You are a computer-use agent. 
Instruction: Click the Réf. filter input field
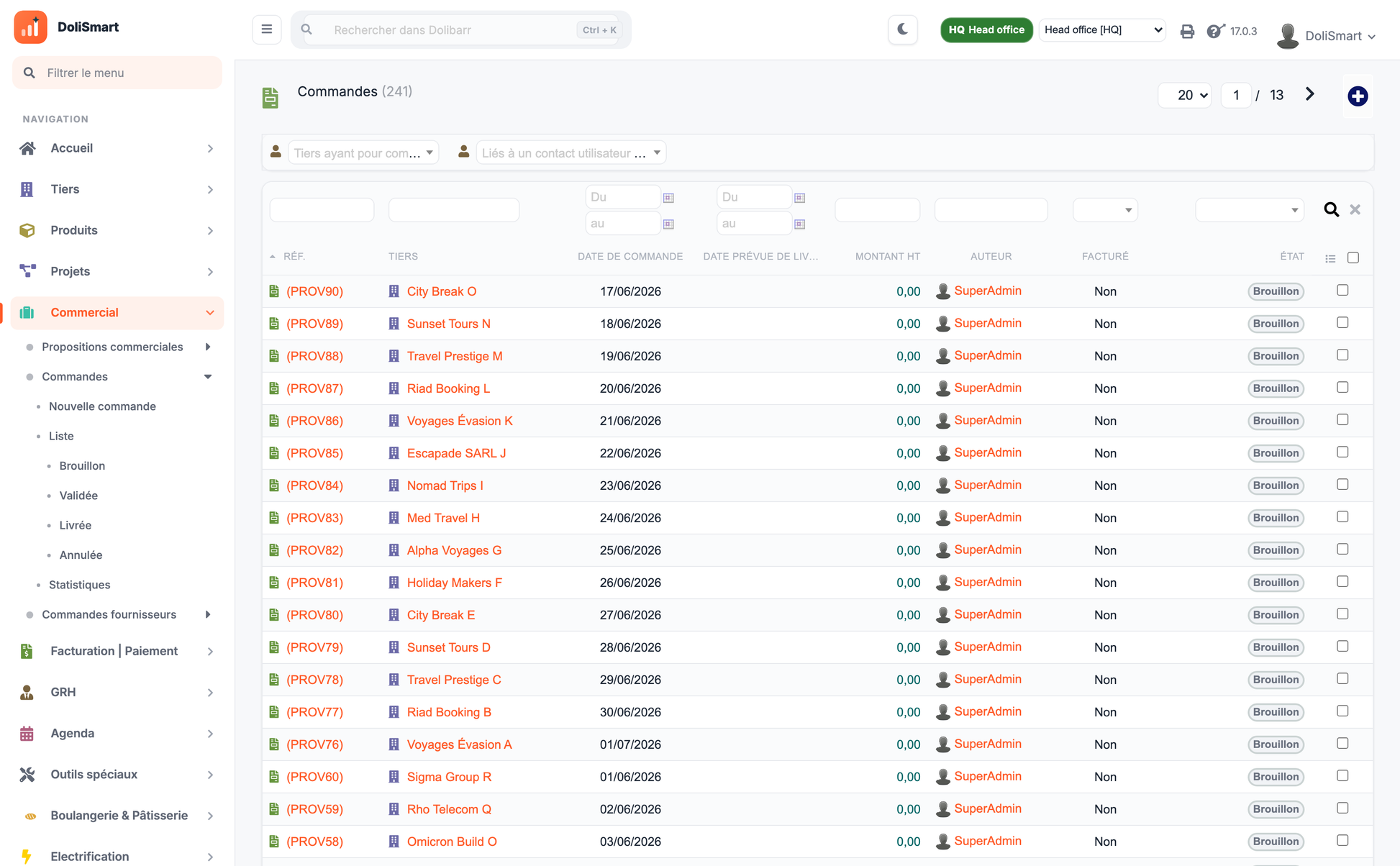click(322, 209)
